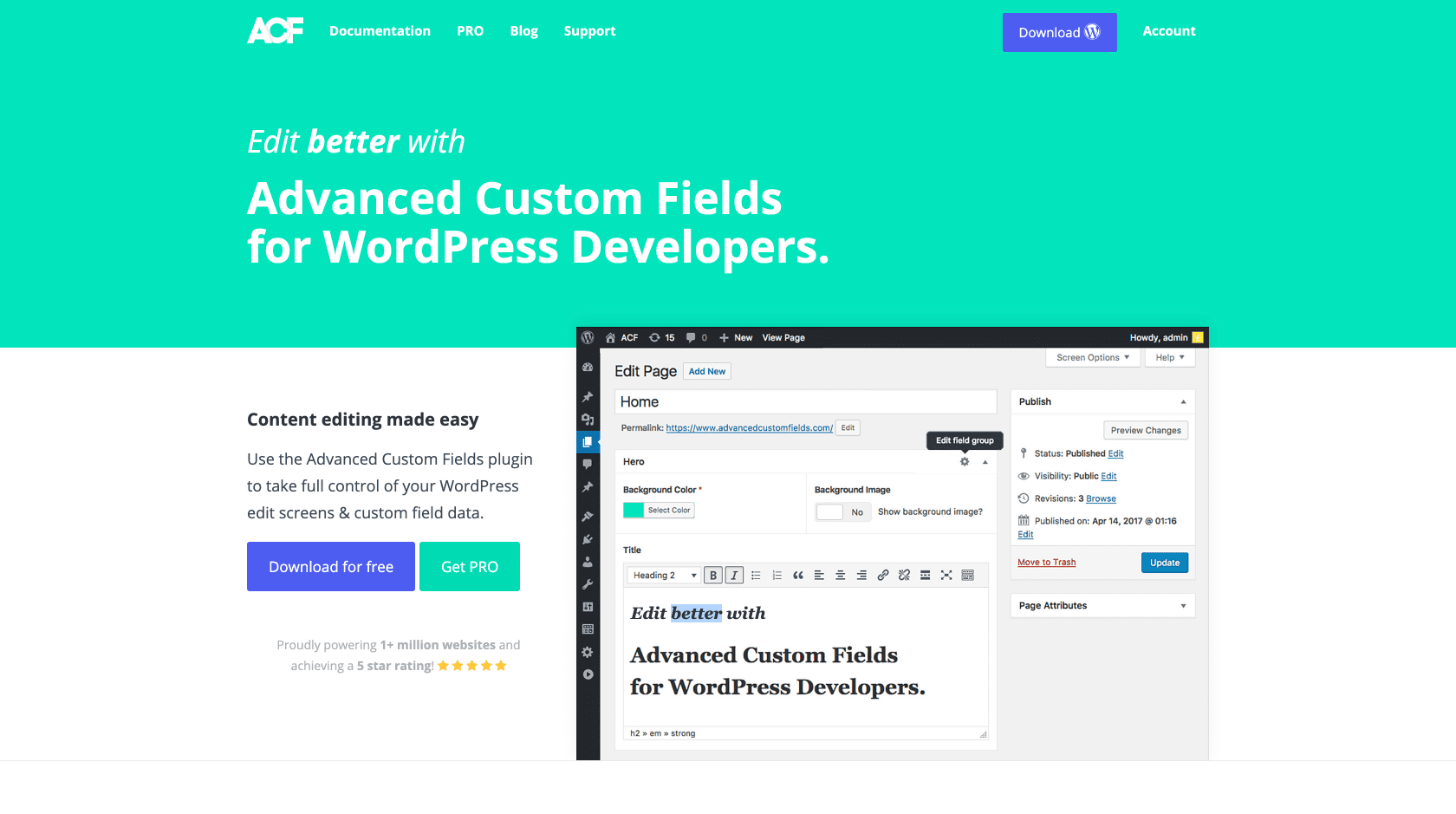Toggle Italic in editor toolbar
Image resolution: width=1456 pixels, height=814 pixels.
point(734,576)
